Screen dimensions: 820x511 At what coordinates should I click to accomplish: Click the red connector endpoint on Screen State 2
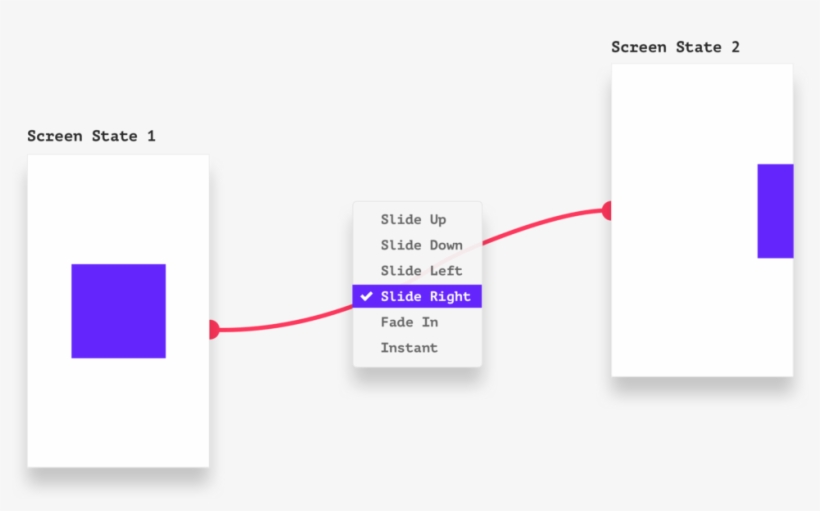click(x=607, y=210)
